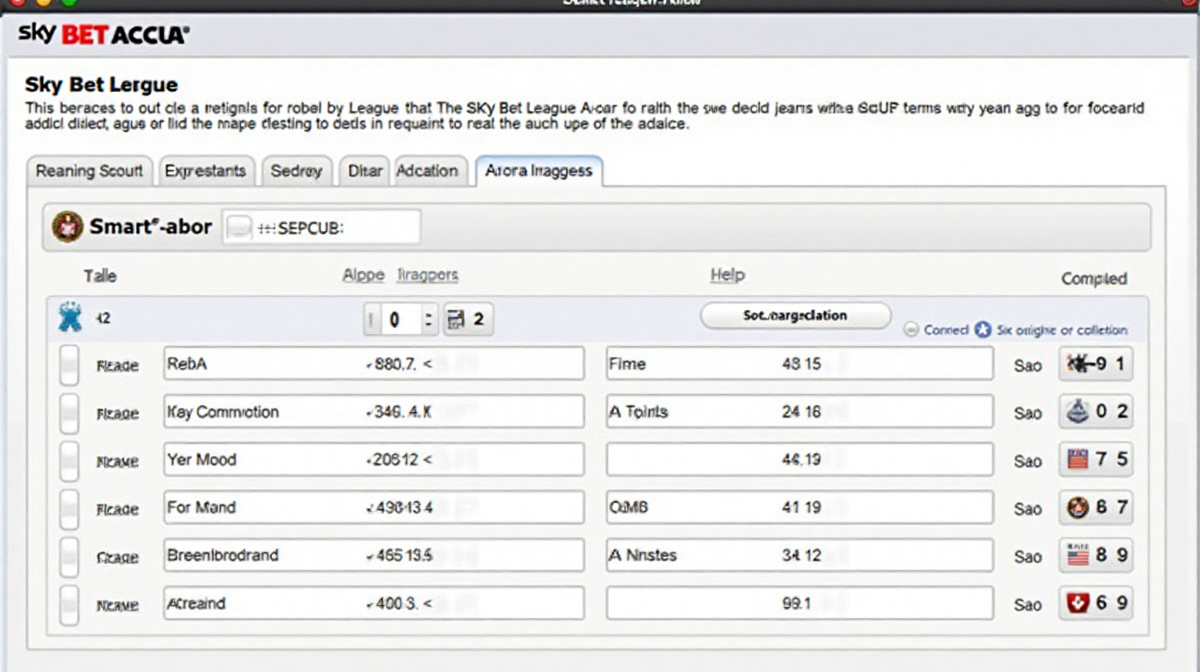Click the Sao label in the Breenlbrodrand row

[x=1027, y=556]
